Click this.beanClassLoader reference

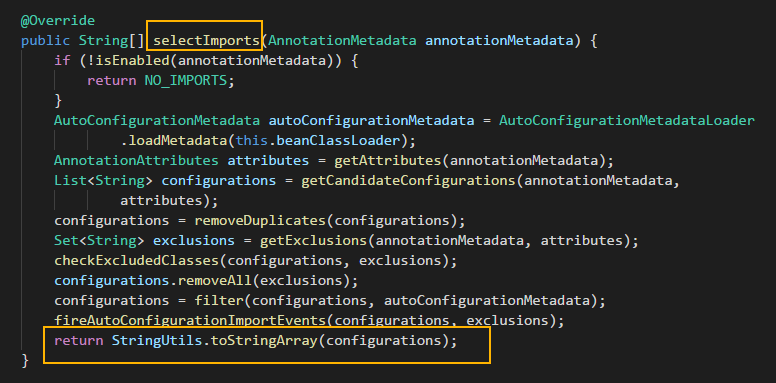(318, 141)
